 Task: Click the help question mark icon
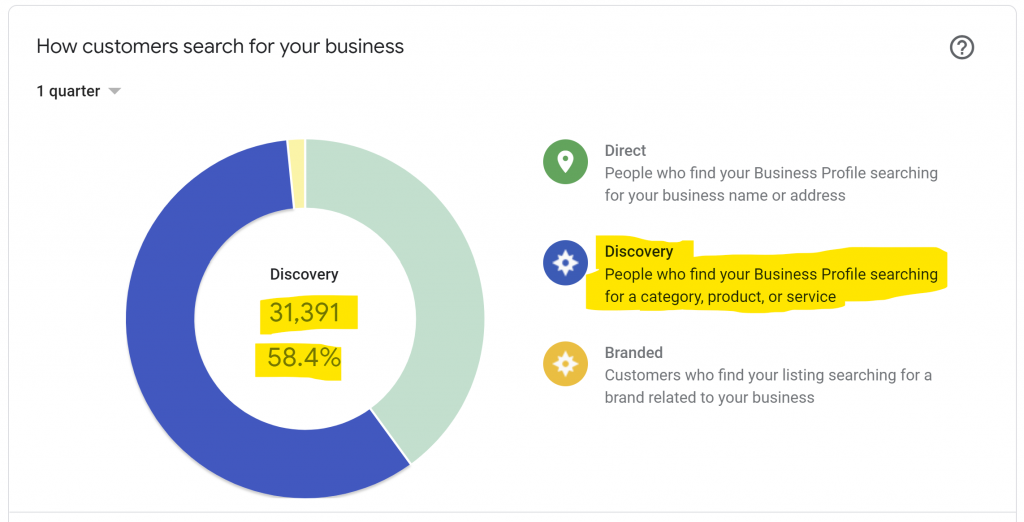961,47
